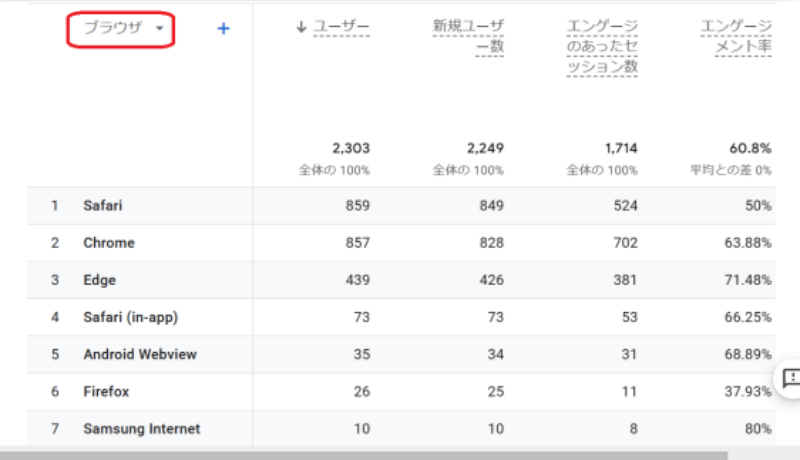Select the Samsung Internet row
Image resolution: width=800 pixels, height=460 pixels.
tap(401, 428)
